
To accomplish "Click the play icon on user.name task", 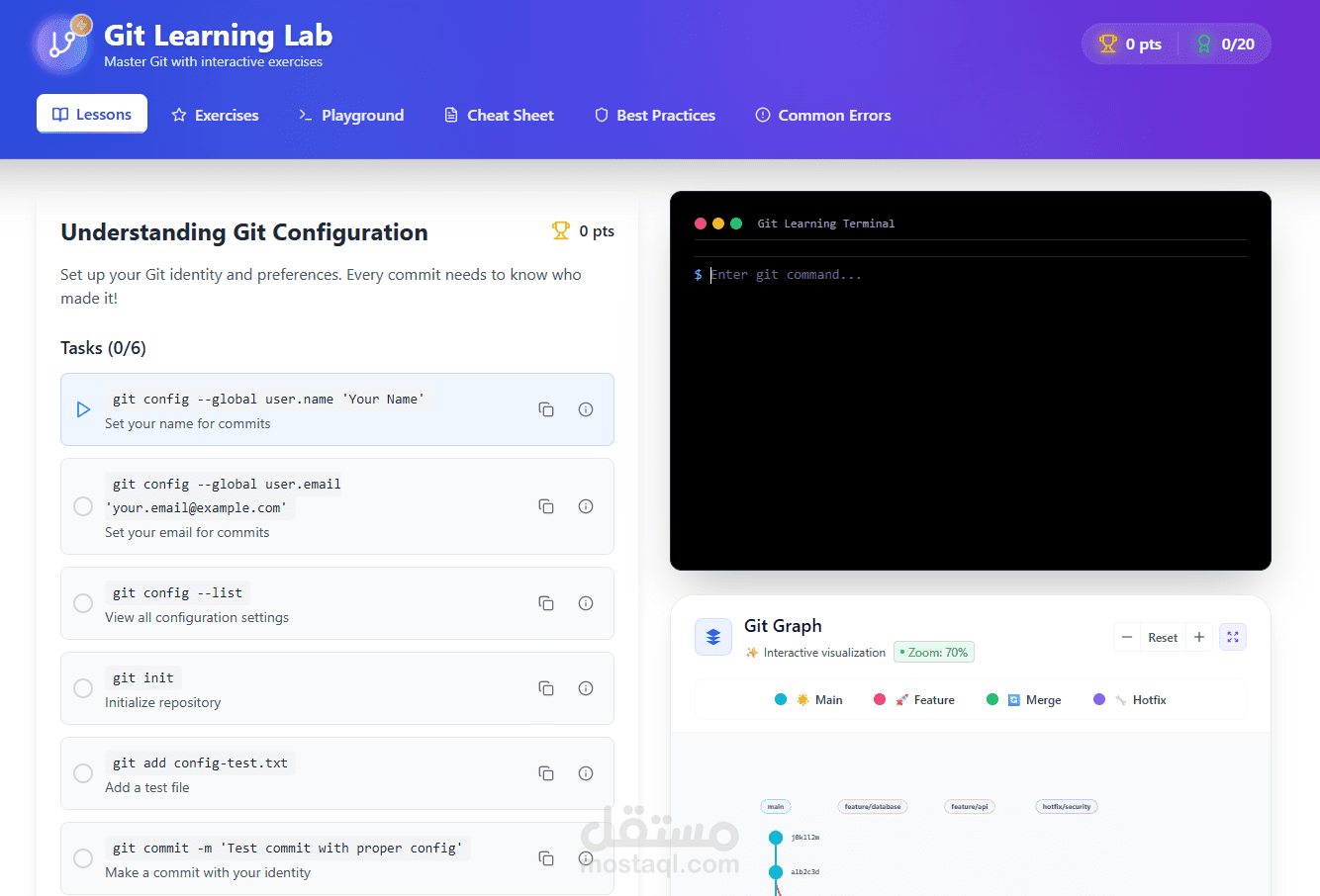I will click(83, 409).
